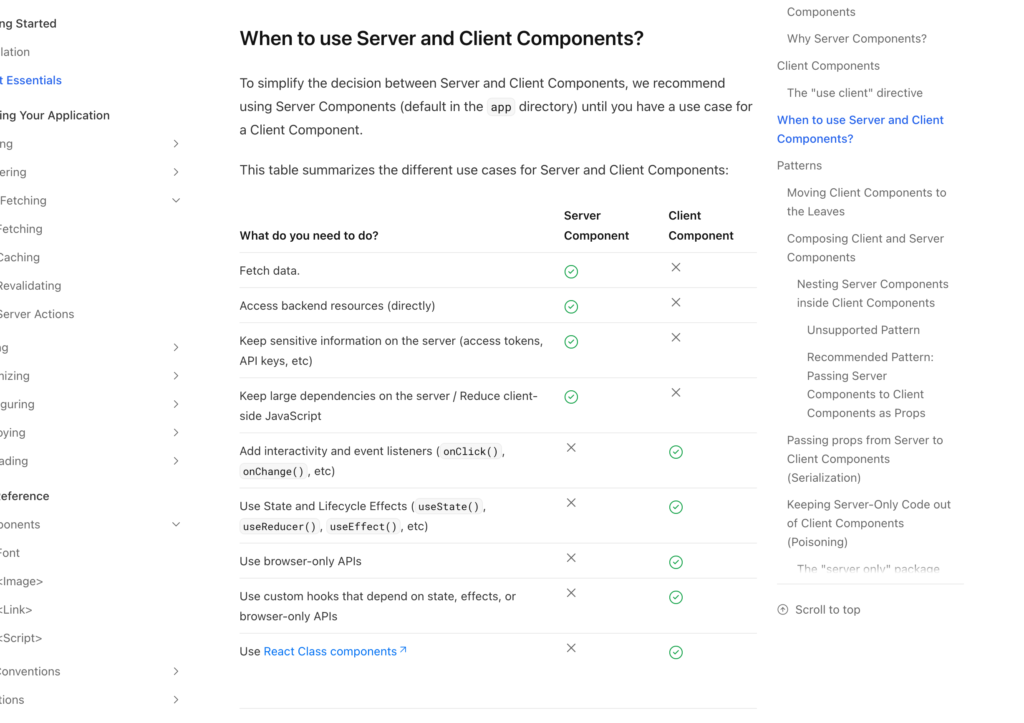Click the Client Component checkmark for Use browser-only APIs

click(675, 562)
